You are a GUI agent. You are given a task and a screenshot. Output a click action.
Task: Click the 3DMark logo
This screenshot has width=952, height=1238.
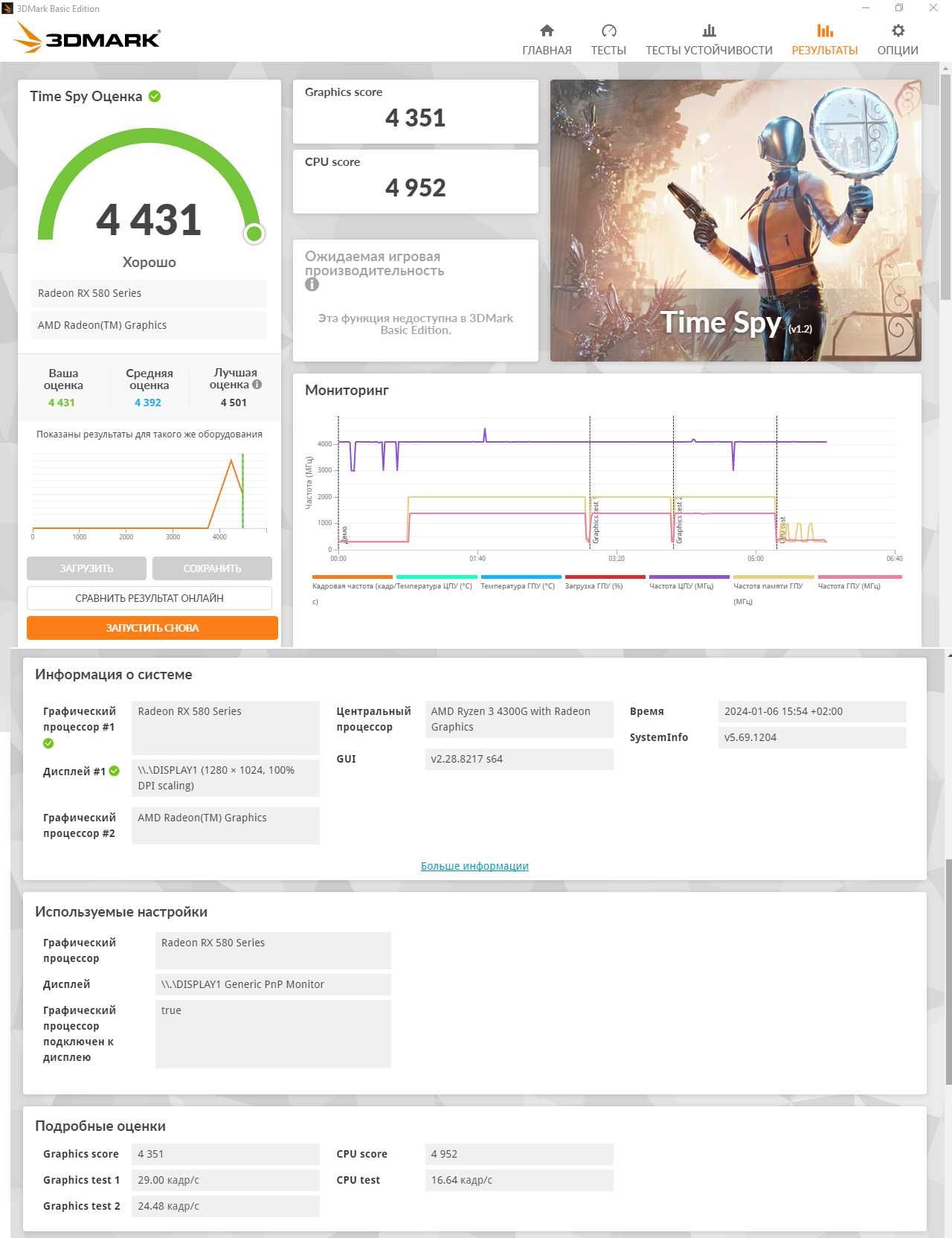click(x=88, y=37)
